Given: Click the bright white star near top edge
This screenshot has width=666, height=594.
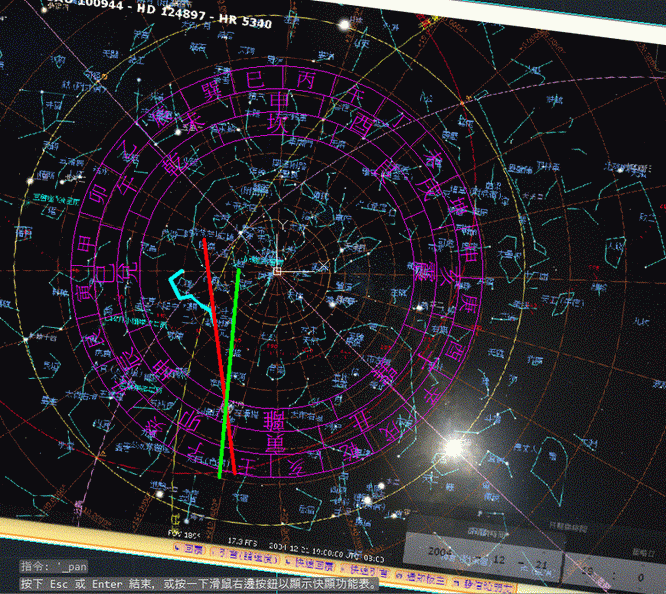Looking at the screenshot, I should click(x=344, y=22).
